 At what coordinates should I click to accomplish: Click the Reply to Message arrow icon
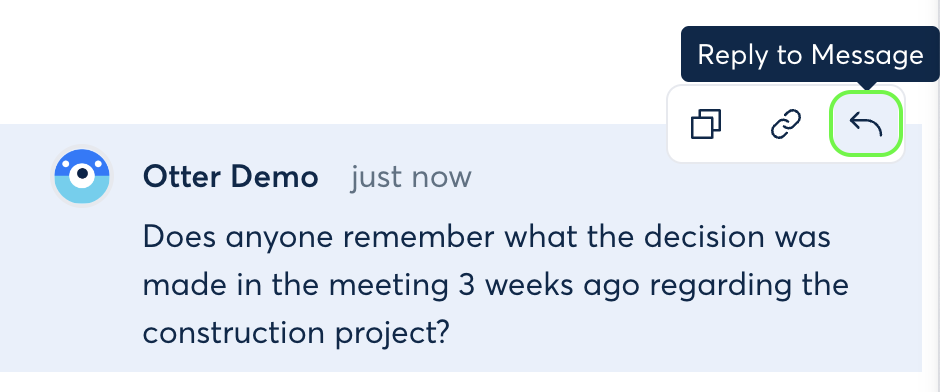click(866, 123)
